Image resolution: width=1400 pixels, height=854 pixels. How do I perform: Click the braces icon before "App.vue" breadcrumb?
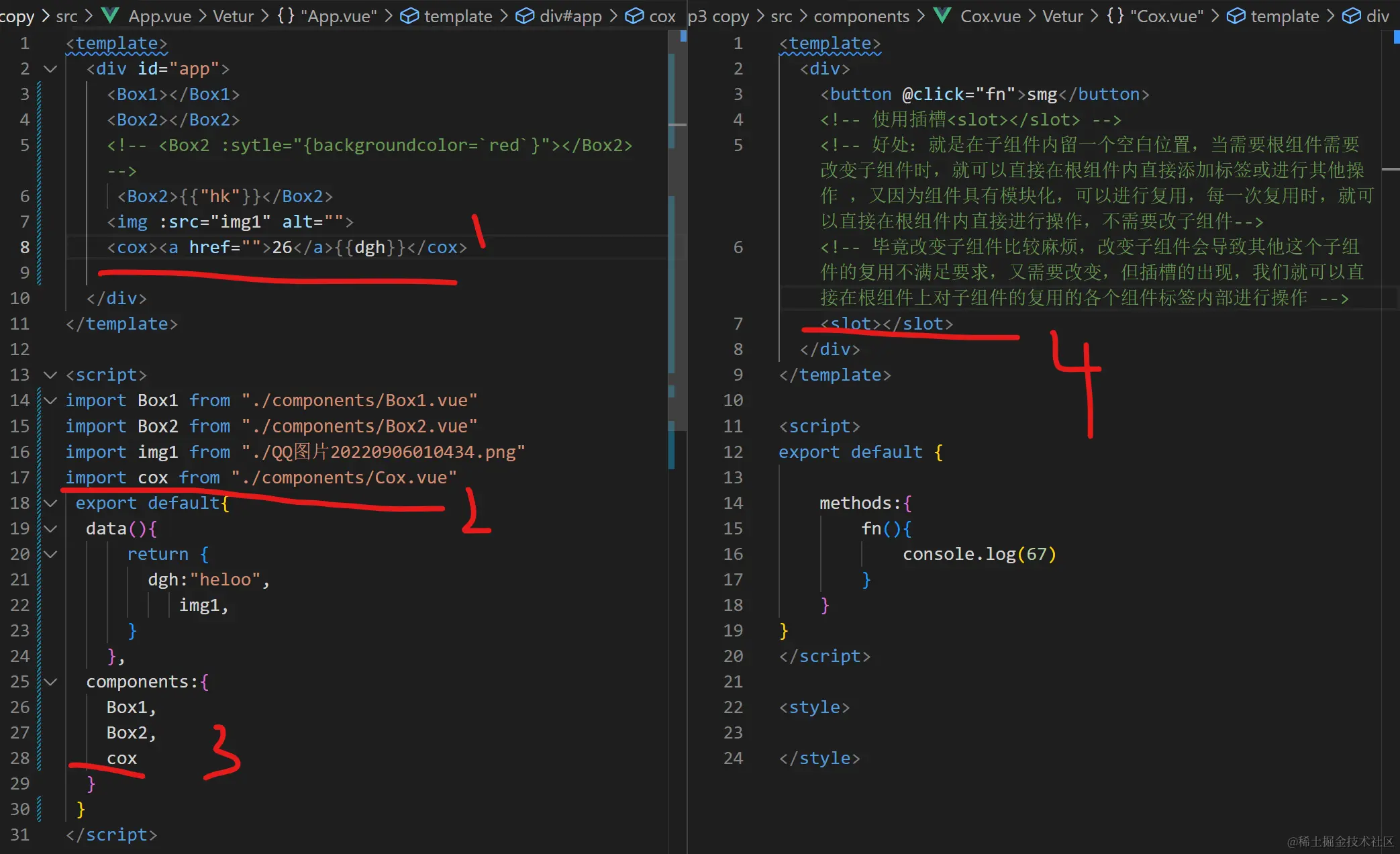pyautogui.click(x=286, y=15)
